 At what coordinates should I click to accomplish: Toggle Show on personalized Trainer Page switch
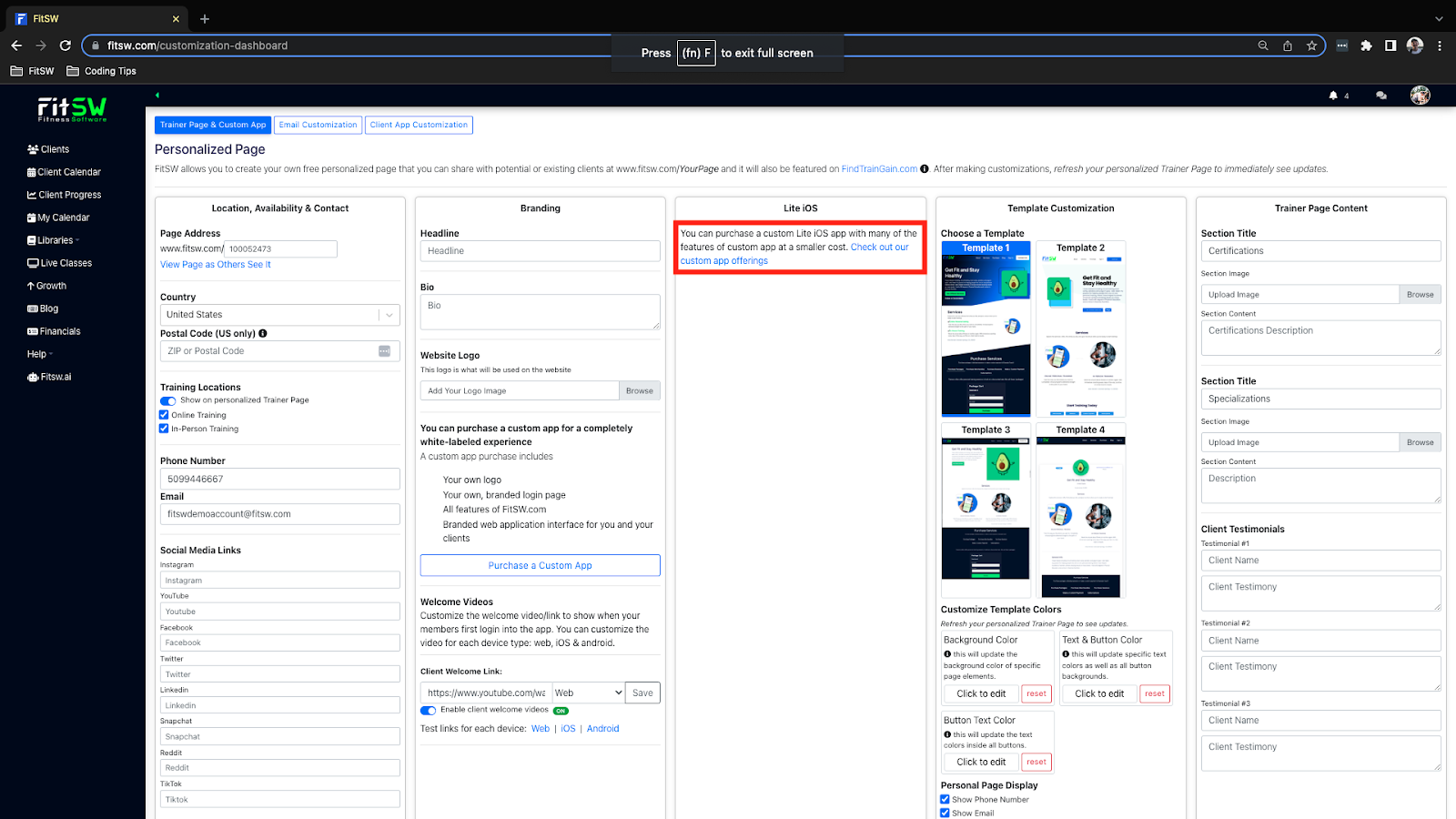(168, 400)
